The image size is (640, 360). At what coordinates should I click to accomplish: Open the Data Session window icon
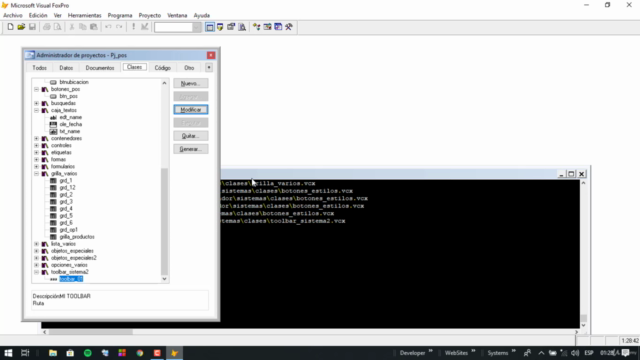220,27
